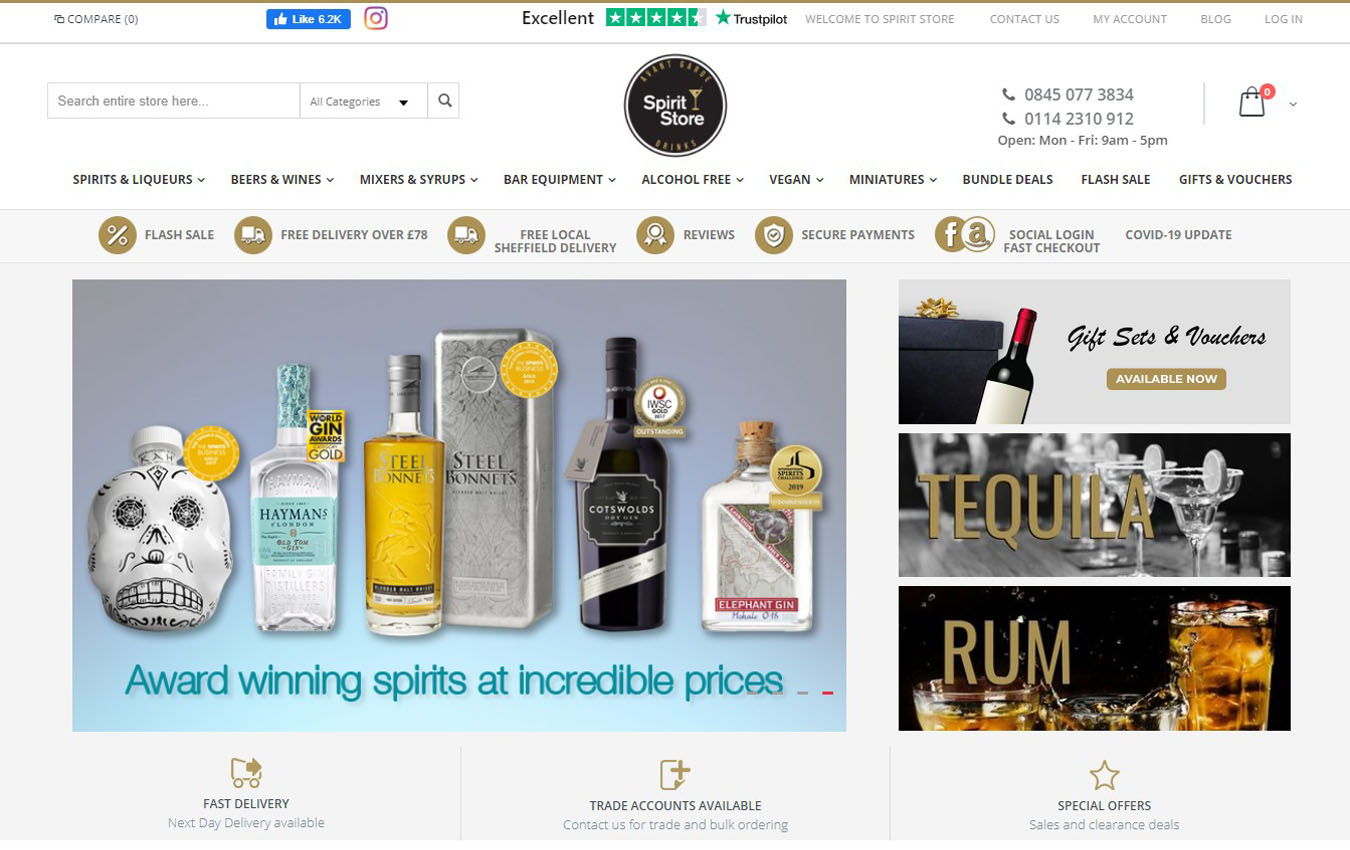Select the red active carousel slide indicator
Viewport: 1350px width, 850px height.
(x=828, y=692)
